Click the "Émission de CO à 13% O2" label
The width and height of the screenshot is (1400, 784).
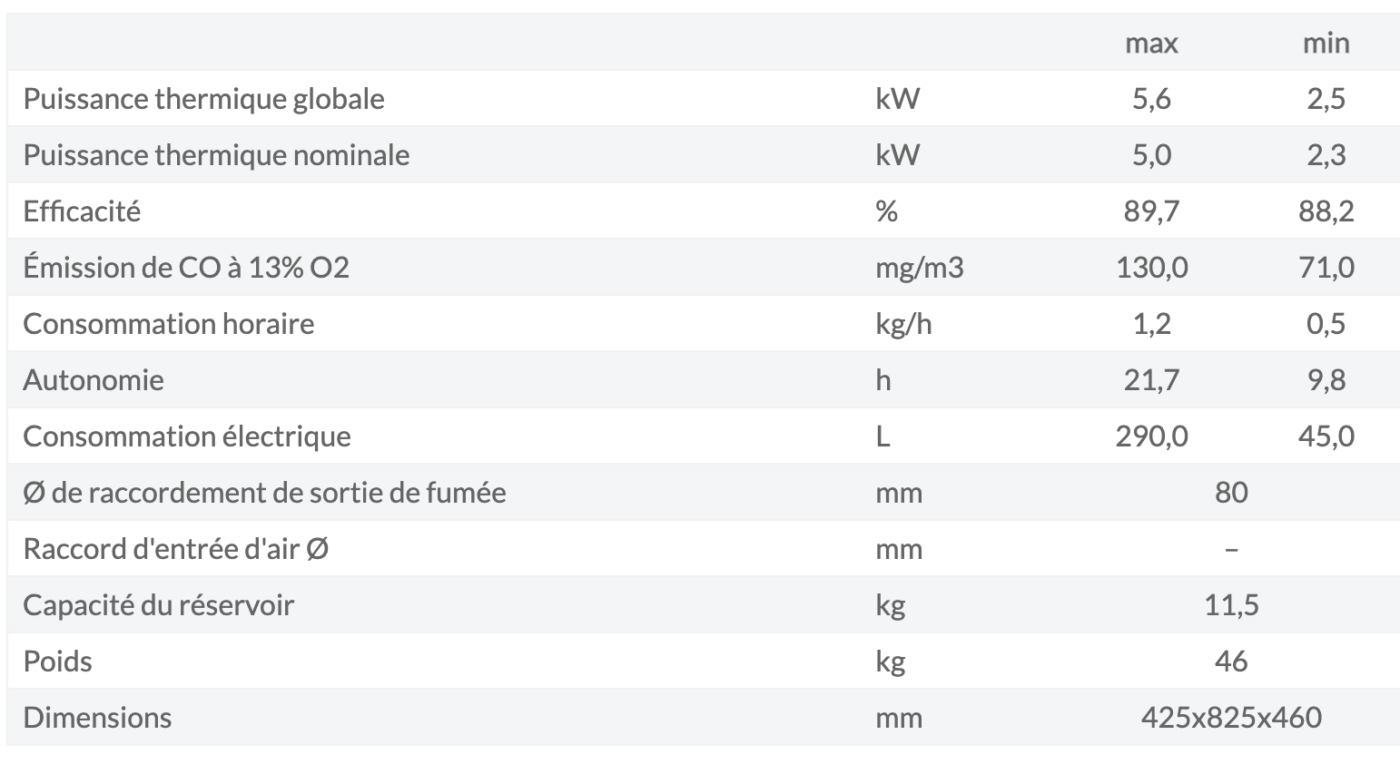[x=186, y=268]
